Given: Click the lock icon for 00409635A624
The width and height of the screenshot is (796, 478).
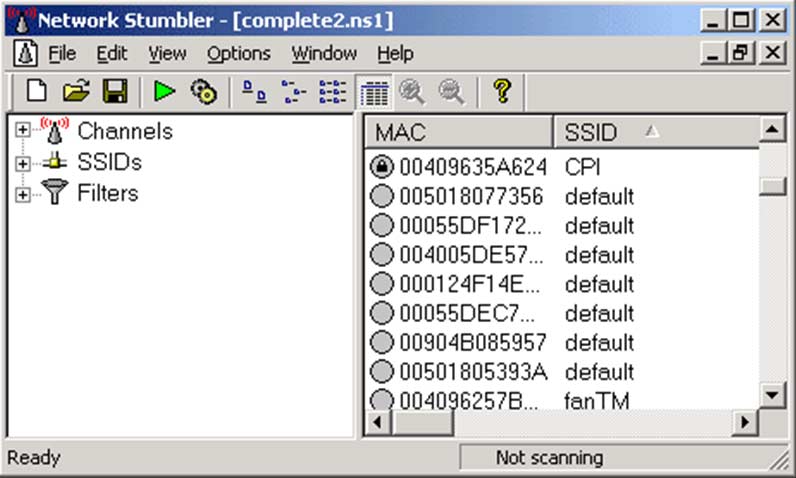Looking at the screenshot, I should click(382, 166).
